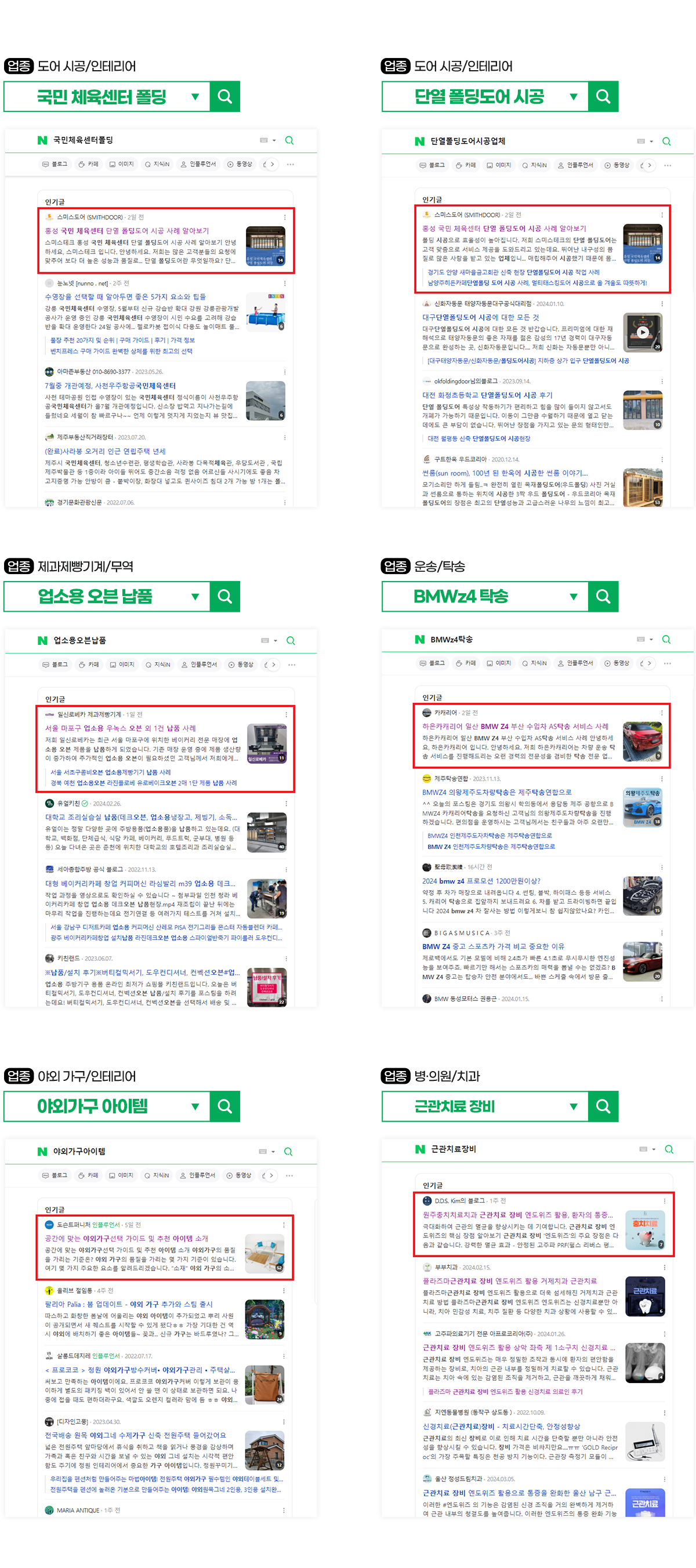Viewport: 696px width, 1568px height.
Task: Click Naver magnifier icon in 국민체육센터폴딩 search bar
Action: [x=290, y=140]
